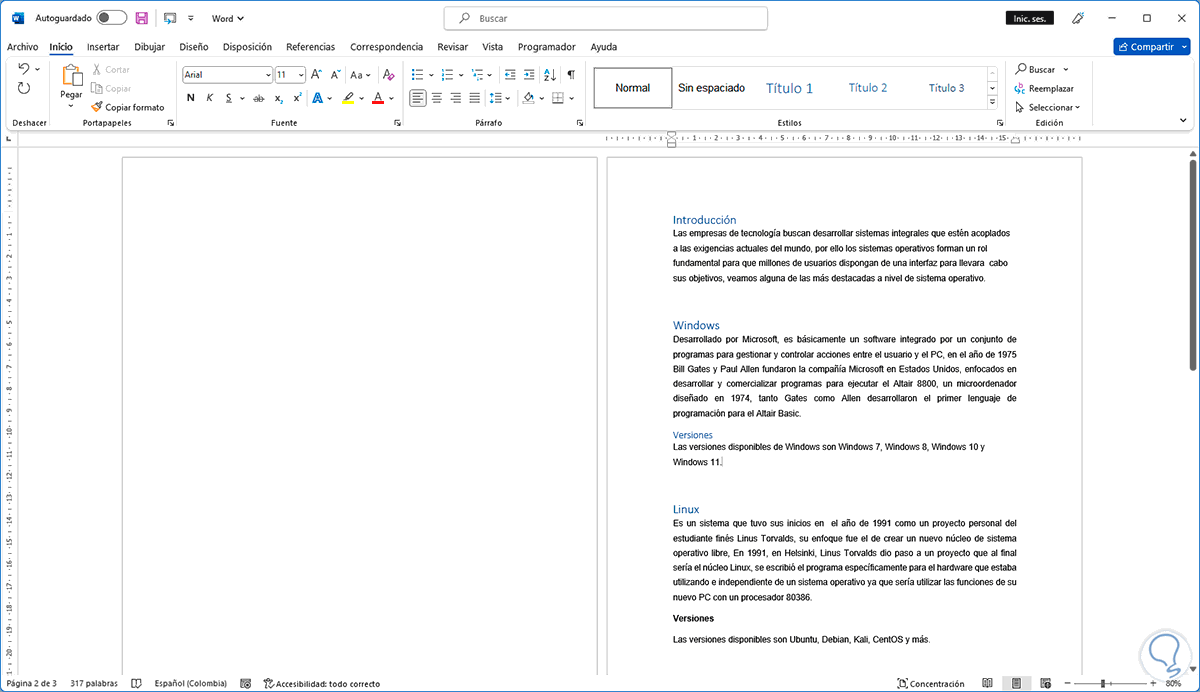
Task: Click the Redo icon under Deshacer
Action: point(24,88)
